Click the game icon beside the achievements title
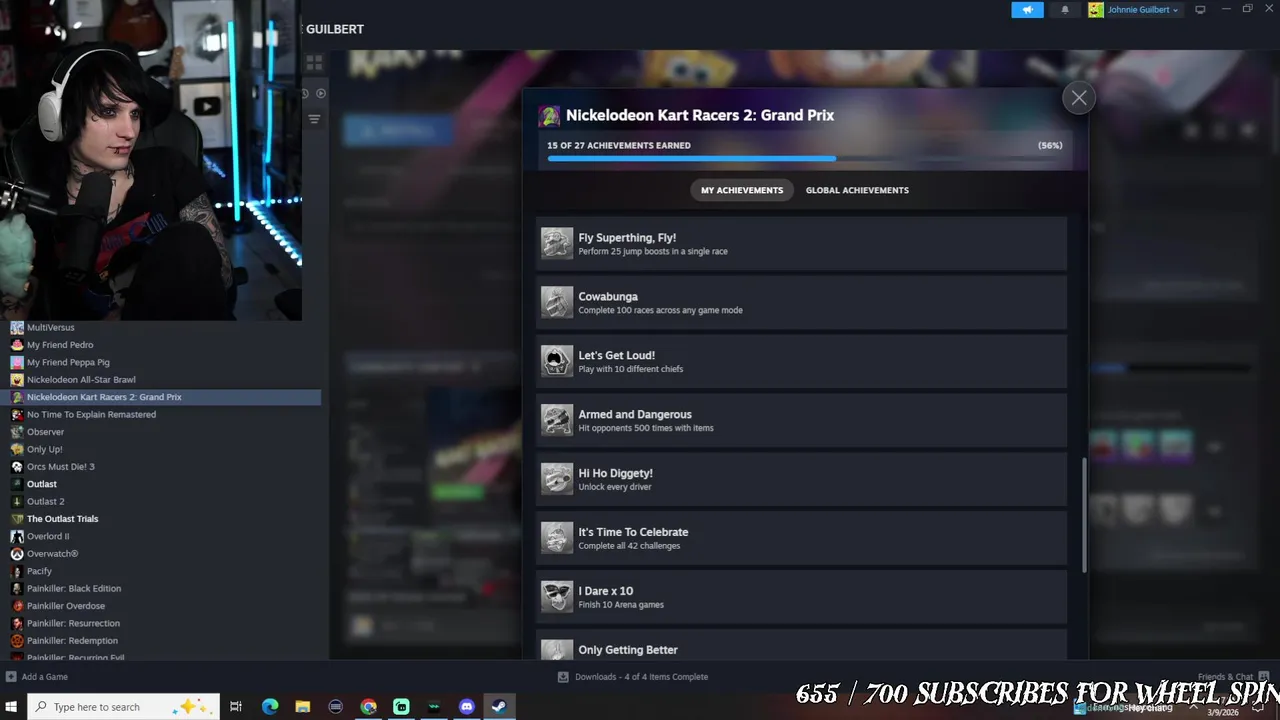The image size is (1280, 720). tap(549, 116)
